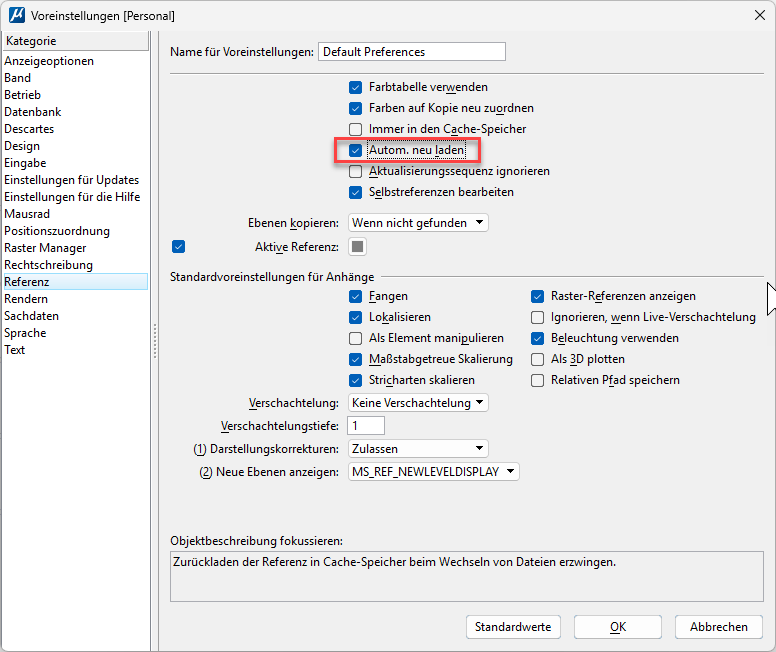Toggle Fangen checkbox
This screenshot has height=652, width=776.
(x=355, y=297)
